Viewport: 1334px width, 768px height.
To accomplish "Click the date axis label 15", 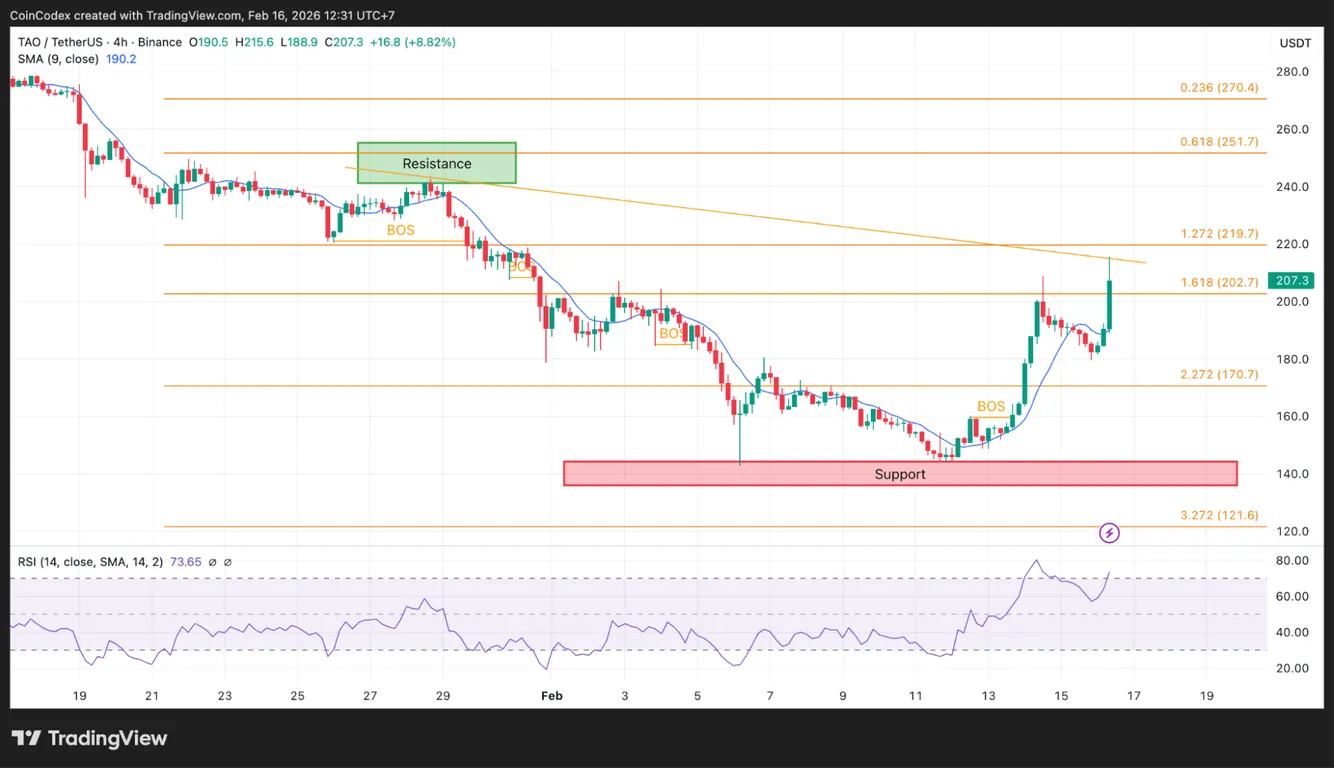I will [1061, 695].
